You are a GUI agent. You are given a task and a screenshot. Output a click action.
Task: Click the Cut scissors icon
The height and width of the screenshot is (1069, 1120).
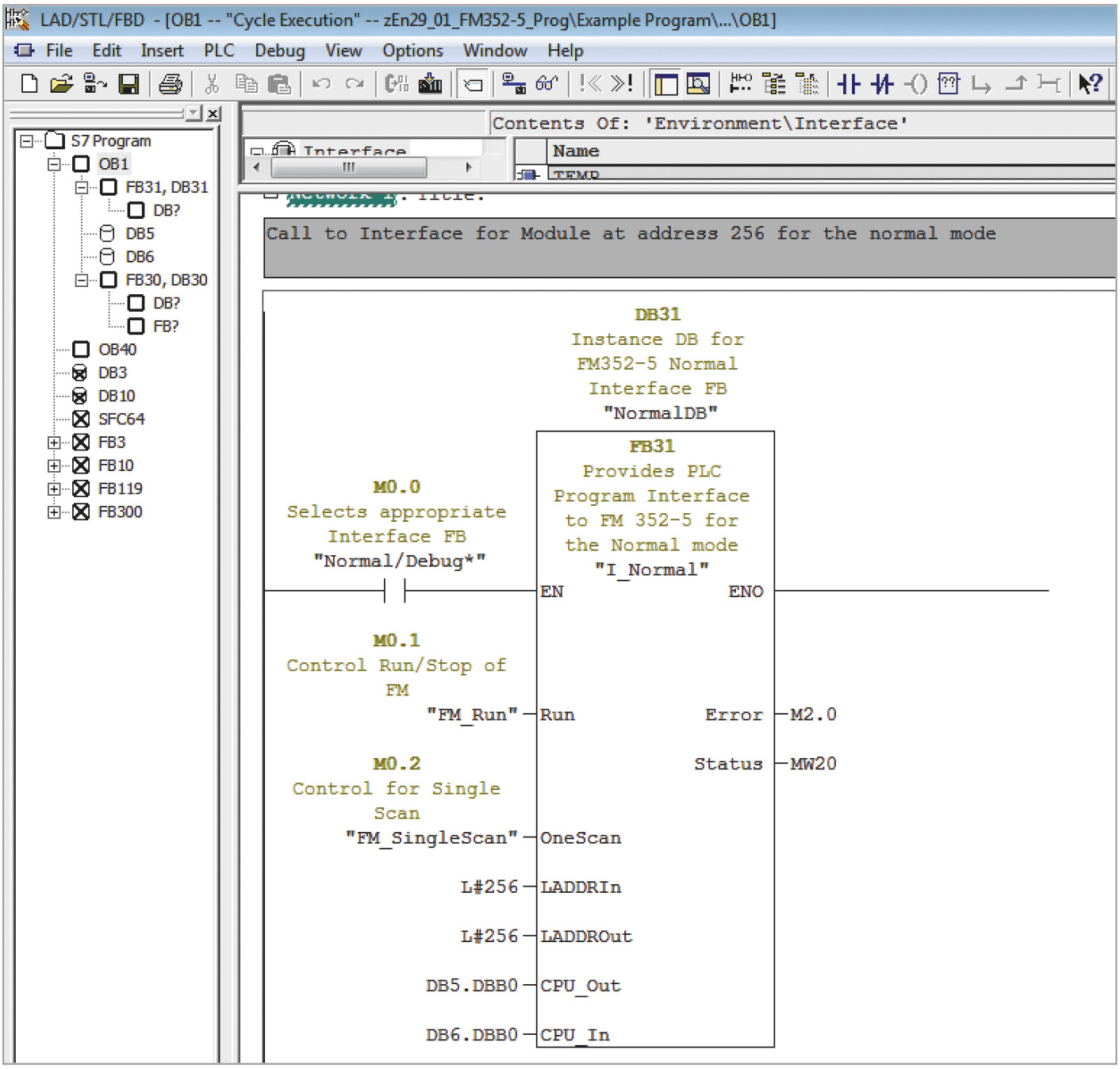(x=212, y=83)
